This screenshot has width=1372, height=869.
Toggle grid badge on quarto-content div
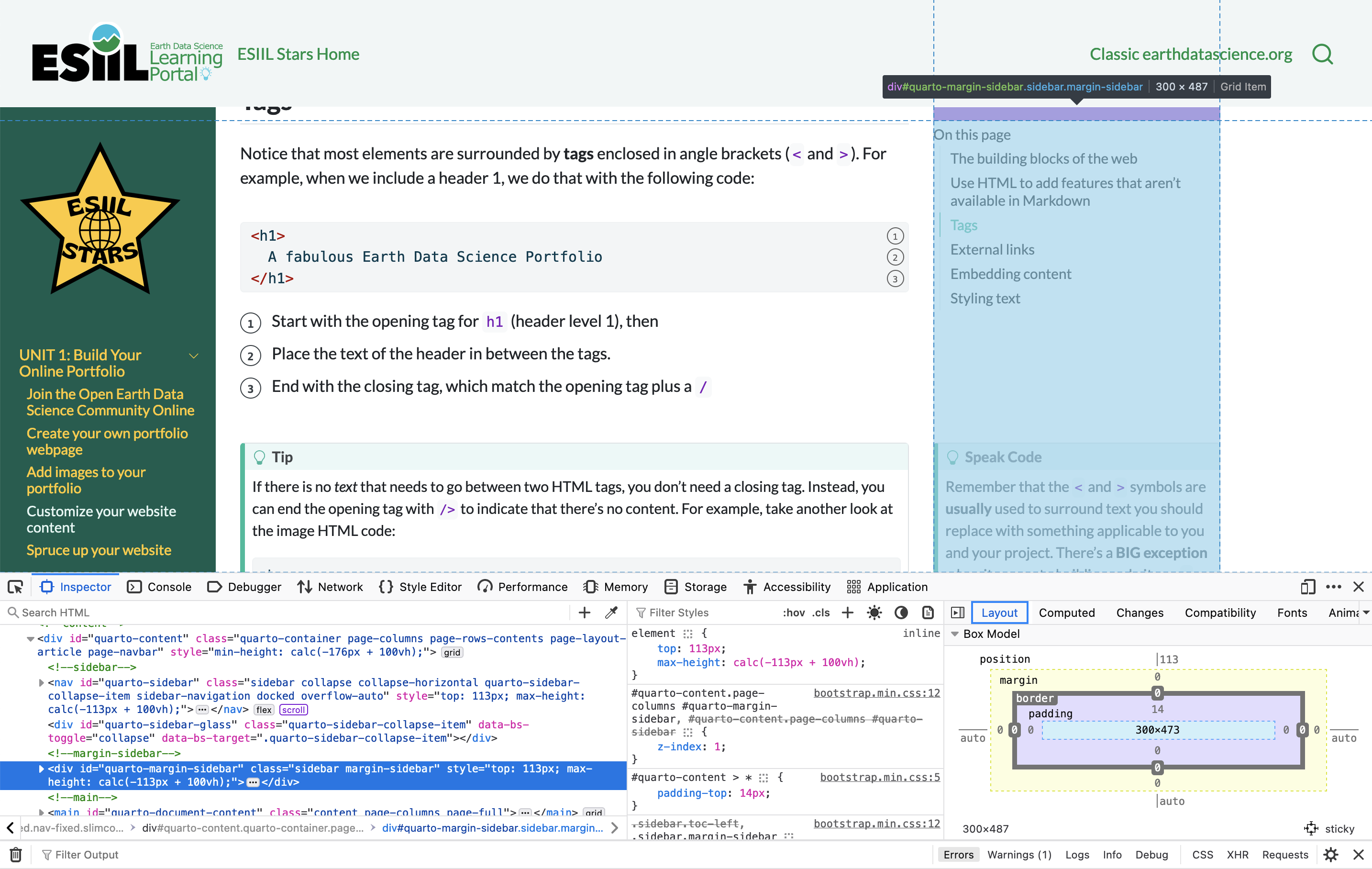(452, 652)
